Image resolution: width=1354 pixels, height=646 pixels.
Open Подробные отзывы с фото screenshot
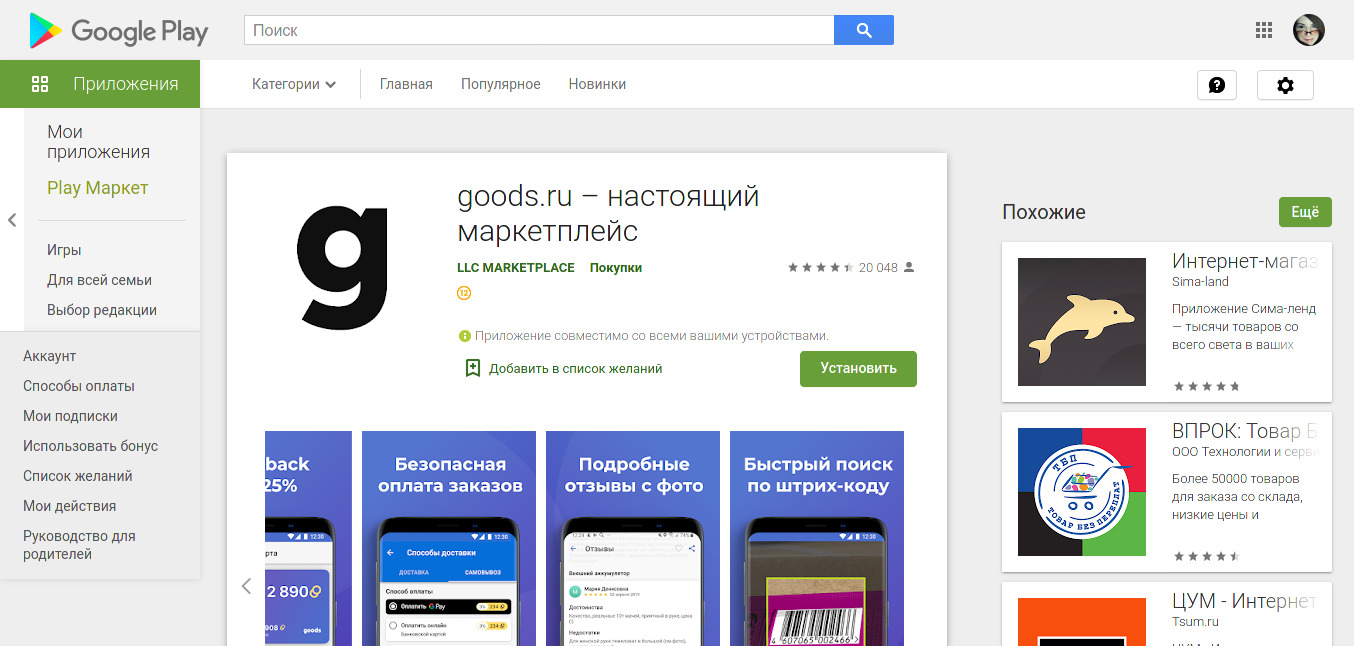coord(633,538)
